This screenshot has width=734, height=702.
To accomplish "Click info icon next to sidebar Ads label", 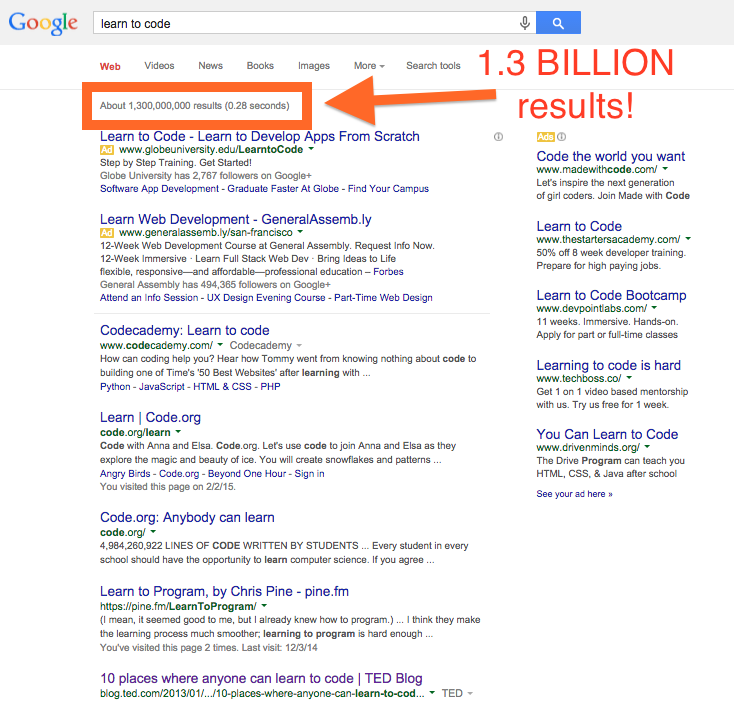I will [x=561, y=137].
